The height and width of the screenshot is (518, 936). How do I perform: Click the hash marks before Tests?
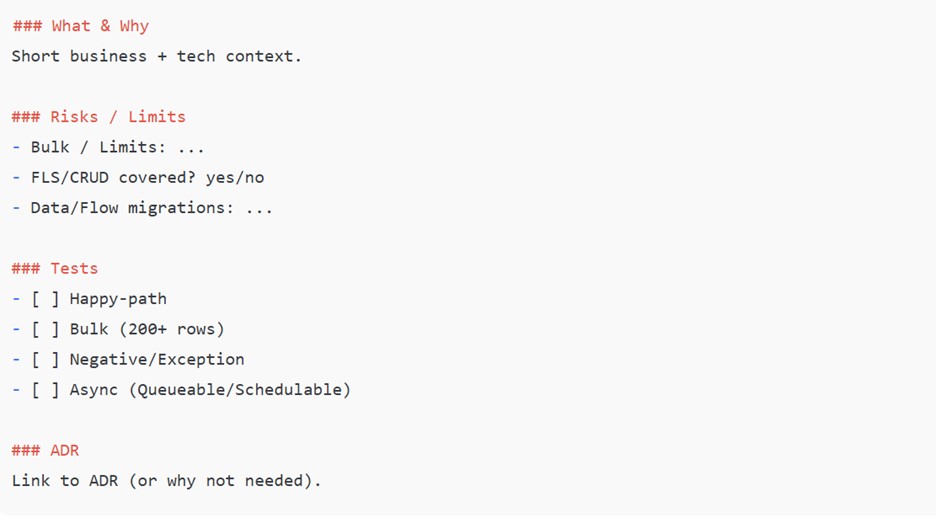click(26, 269)
